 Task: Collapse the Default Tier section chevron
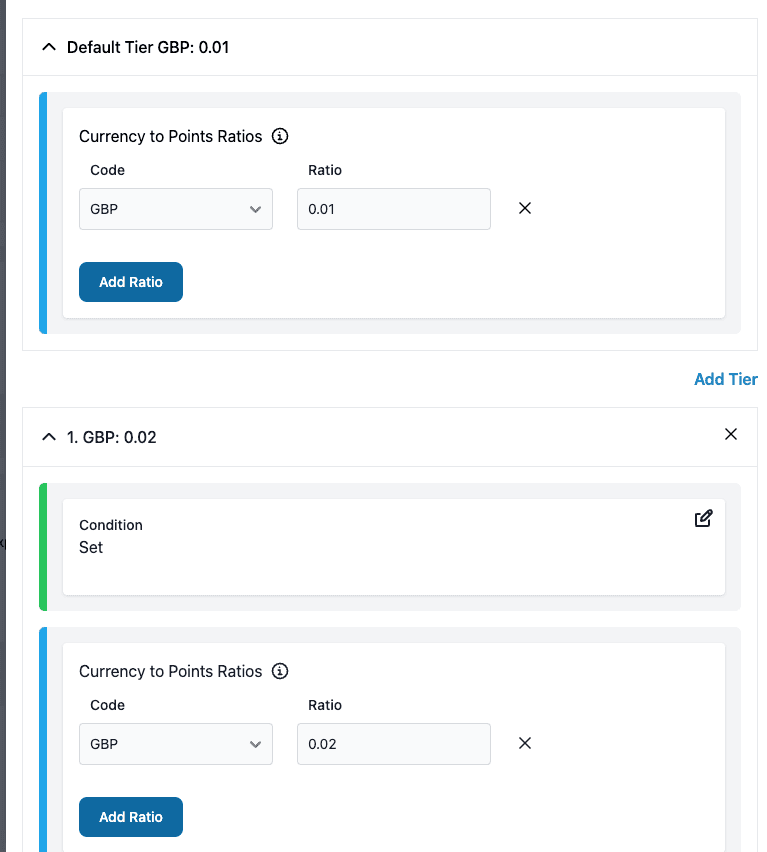48,47
